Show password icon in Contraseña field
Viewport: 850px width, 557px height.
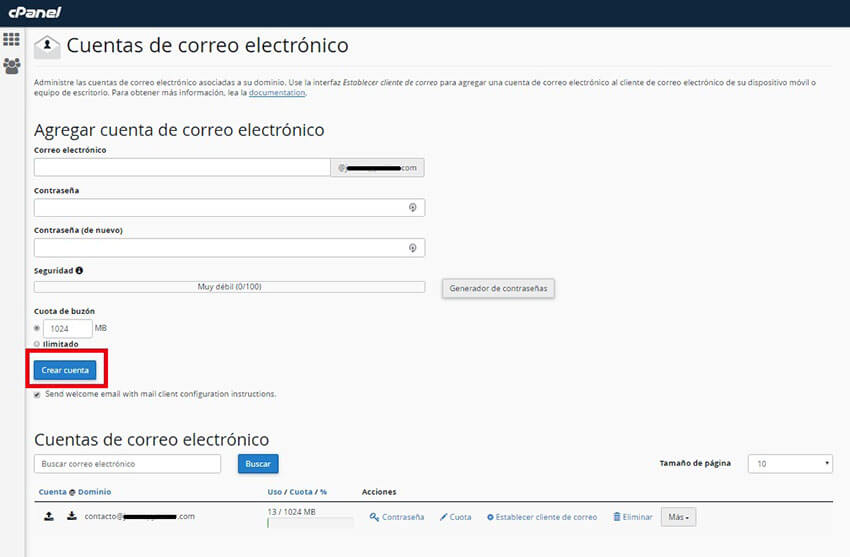413,208
